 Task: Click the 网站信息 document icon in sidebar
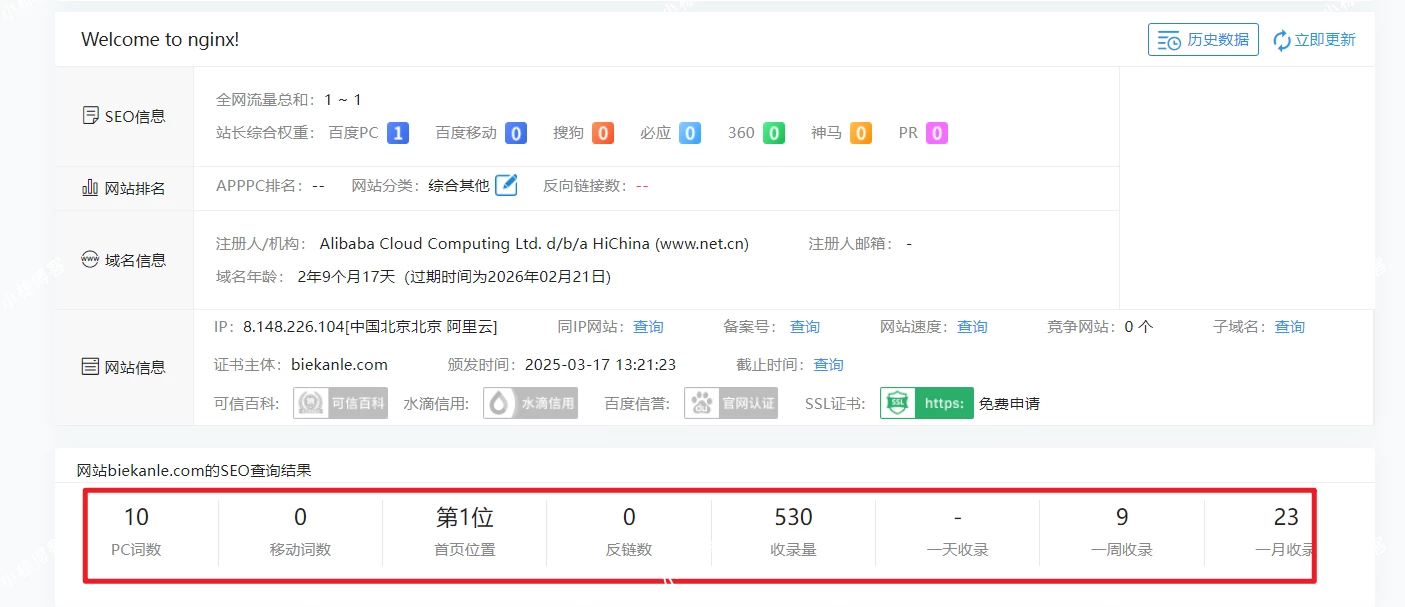tap(89, 366)
